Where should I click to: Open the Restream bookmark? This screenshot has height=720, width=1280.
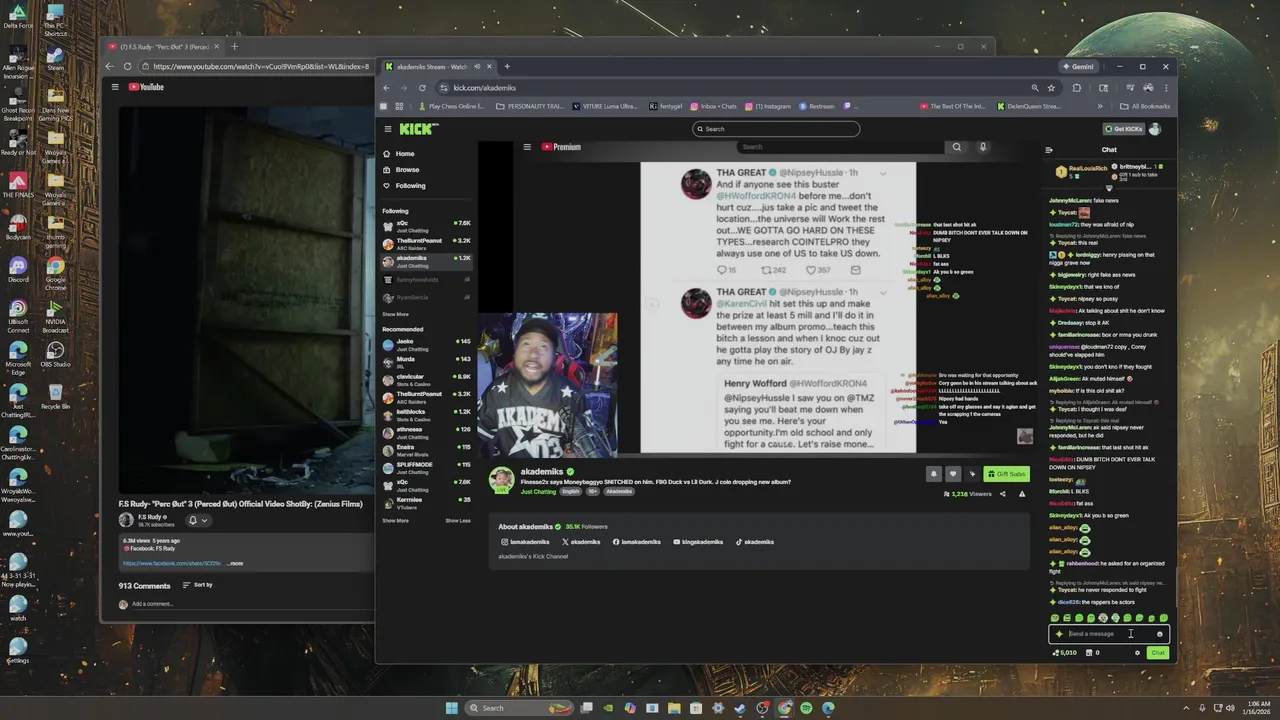point(816,106)
